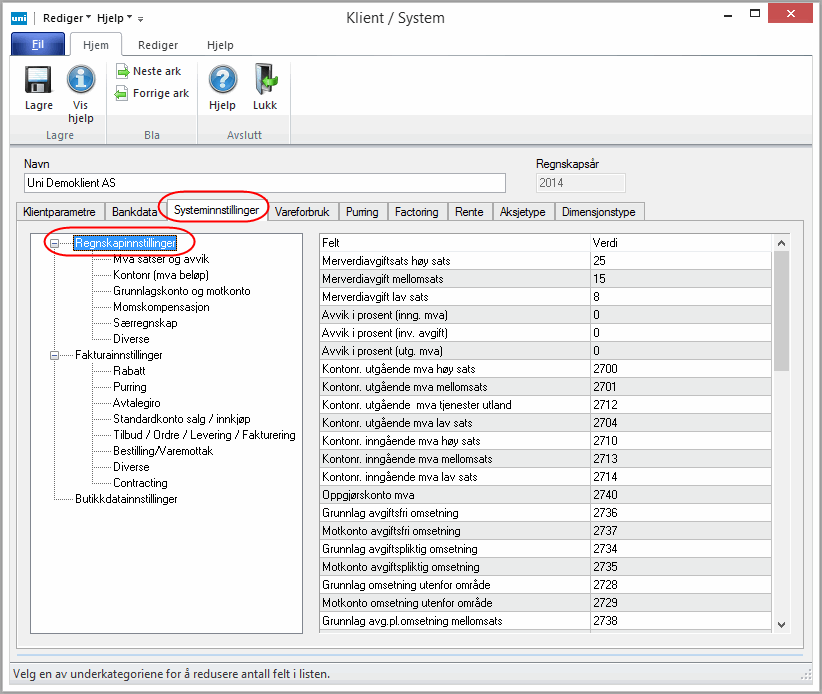Image resolution: width=822 pixels, height=694 pixels.
Task: Open the Rediger dropdown in title bar
Action: click(x=67, y=18)
